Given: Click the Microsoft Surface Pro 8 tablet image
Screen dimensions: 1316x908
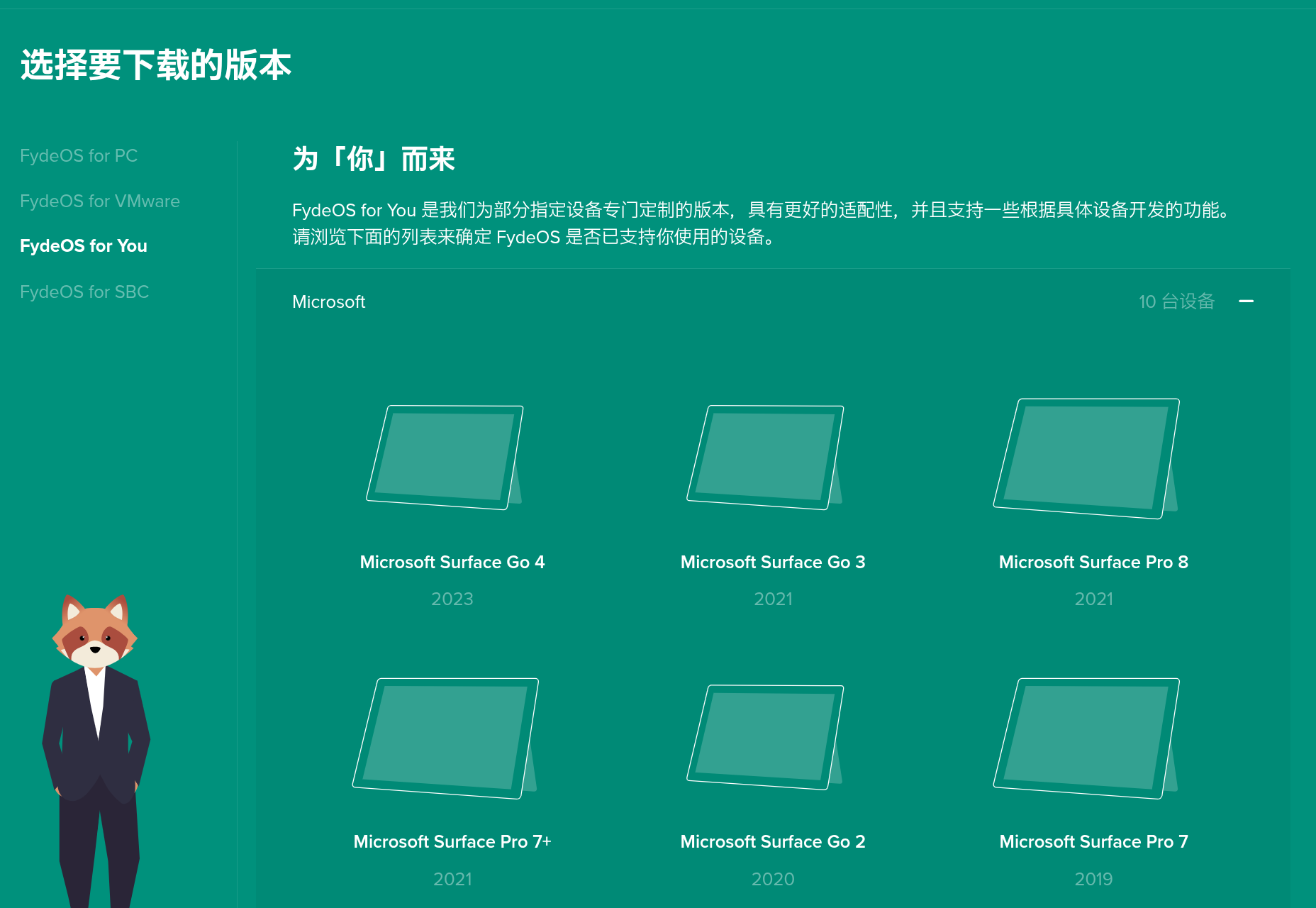Looking at the screenshot, I should click(1087, 458).
